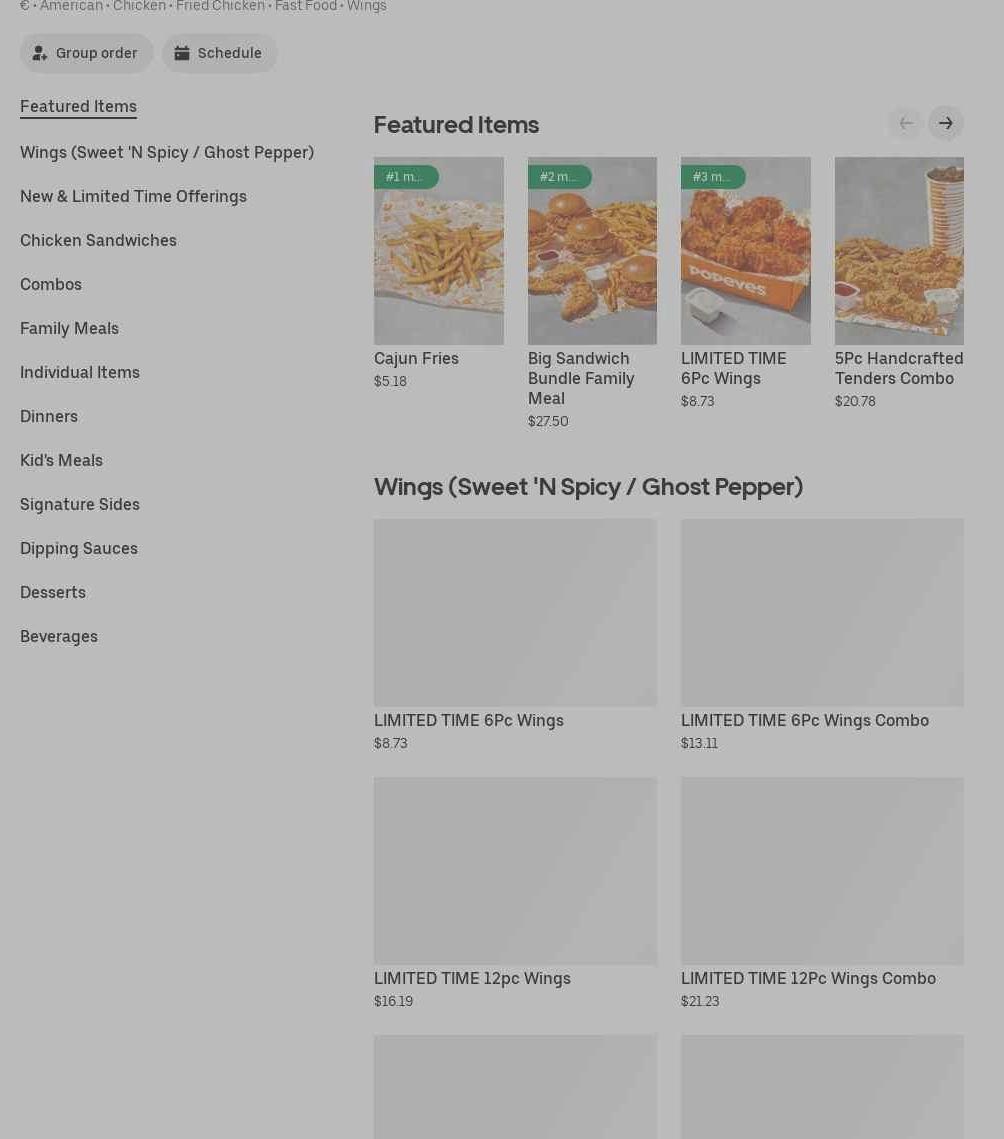This screenshot has height=1139, width=1004.
Task: Open New & Limited Time Offerings section
Action: pyautogui.click(x=133, y=196)
